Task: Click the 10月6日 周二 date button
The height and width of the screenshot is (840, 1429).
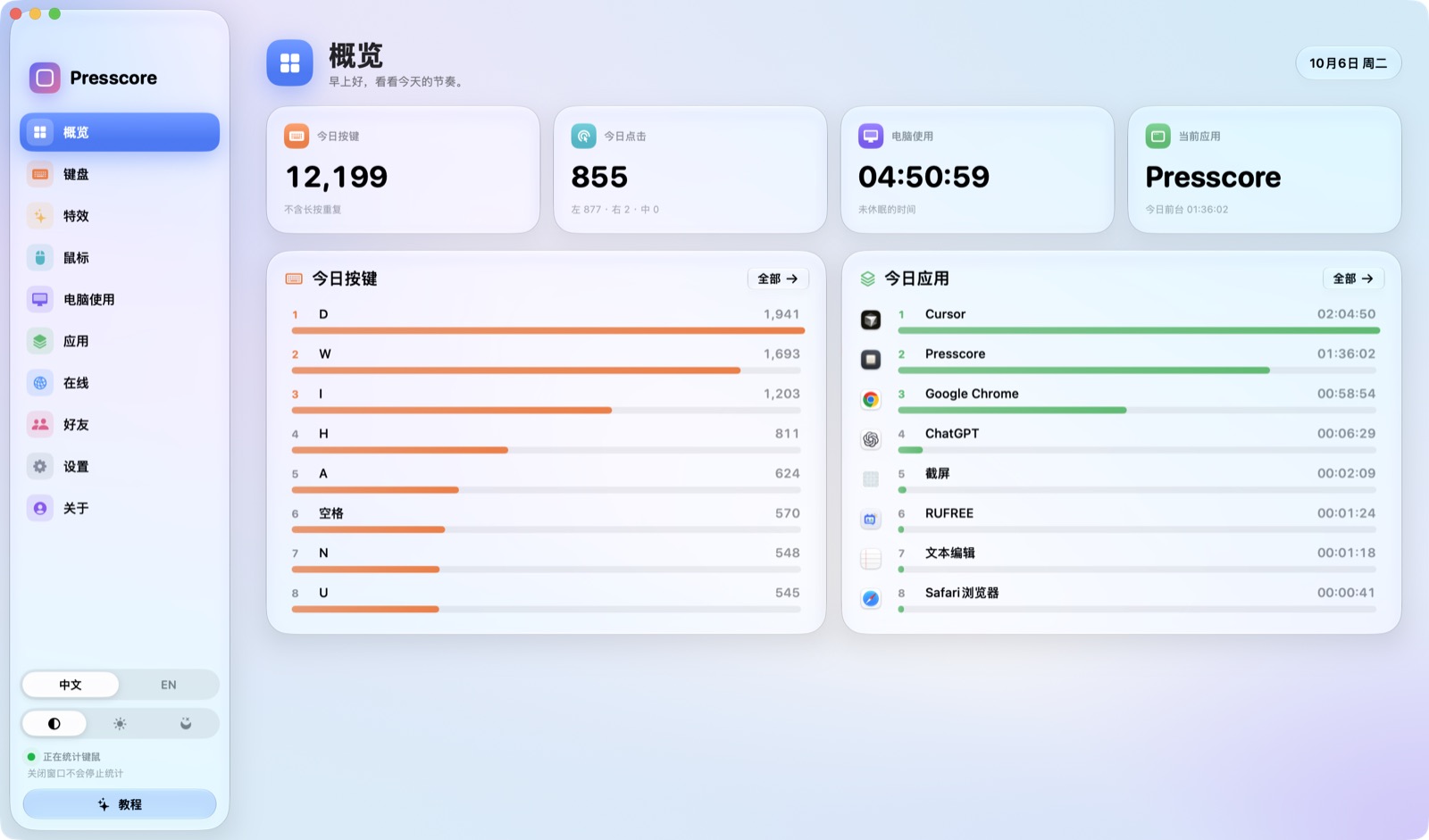Action: click(x=1349, y=63)
